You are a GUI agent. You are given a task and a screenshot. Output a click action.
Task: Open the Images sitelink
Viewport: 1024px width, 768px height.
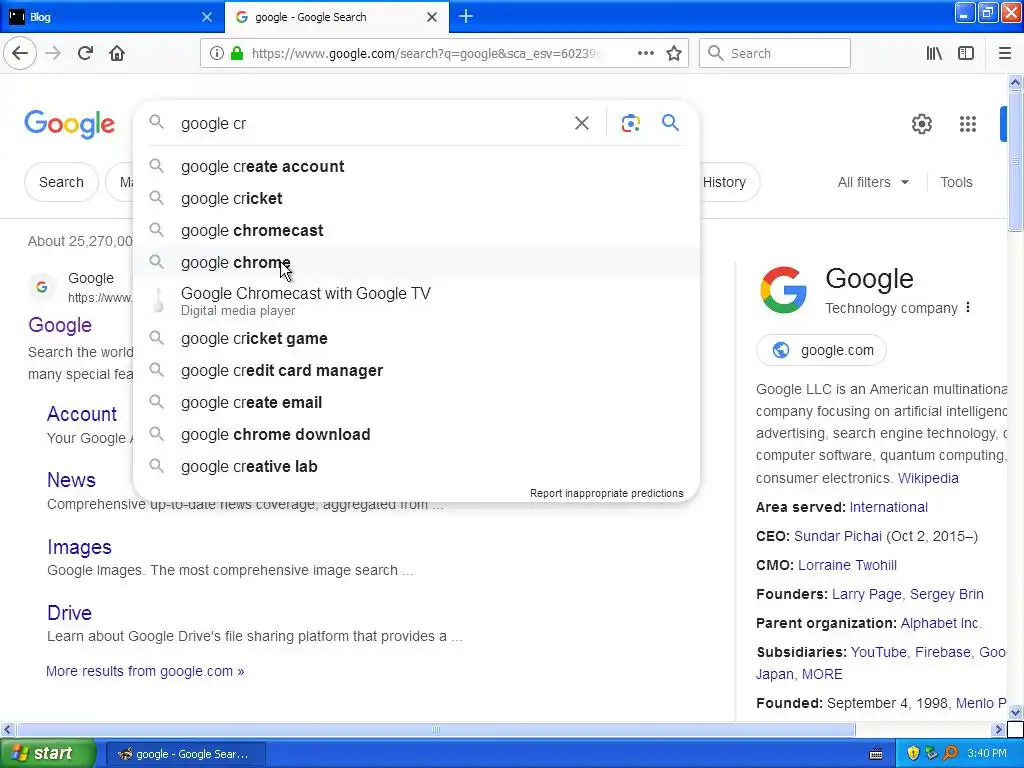click(79, 547)
